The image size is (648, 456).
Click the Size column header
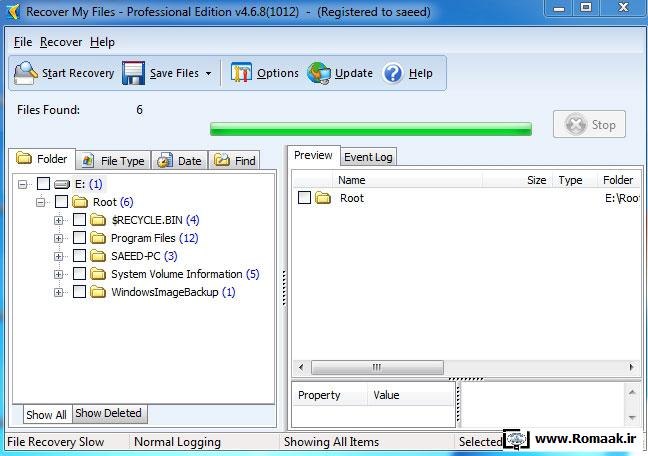[517, 180]
